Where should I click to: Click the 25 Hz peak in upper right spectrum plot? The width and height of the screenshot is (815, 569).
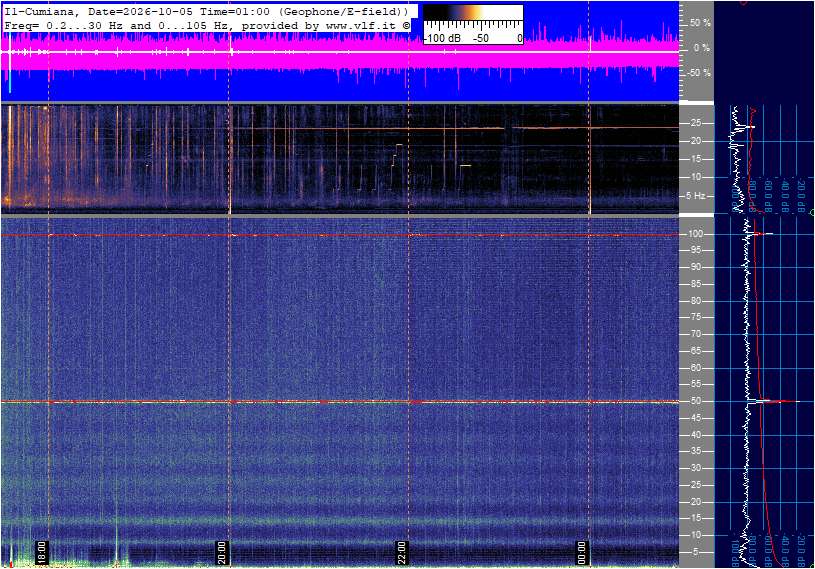(747, 127)
